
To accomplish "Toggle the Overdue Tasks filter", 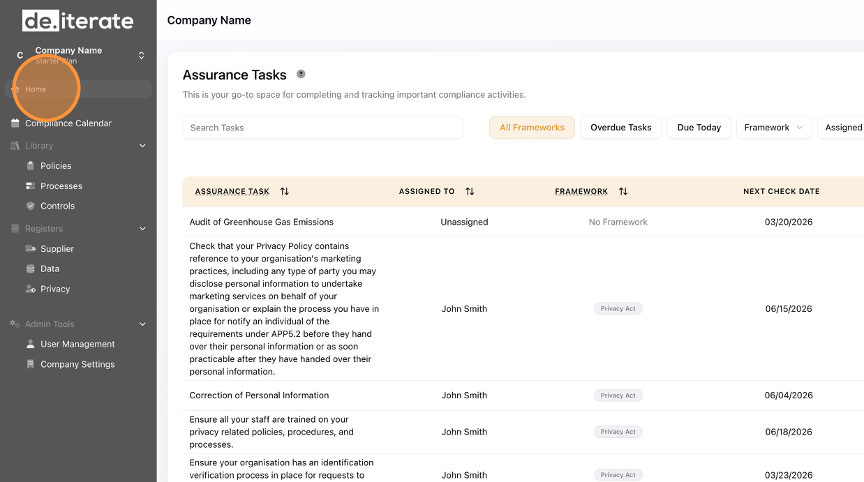I will (x=620, y=127).
